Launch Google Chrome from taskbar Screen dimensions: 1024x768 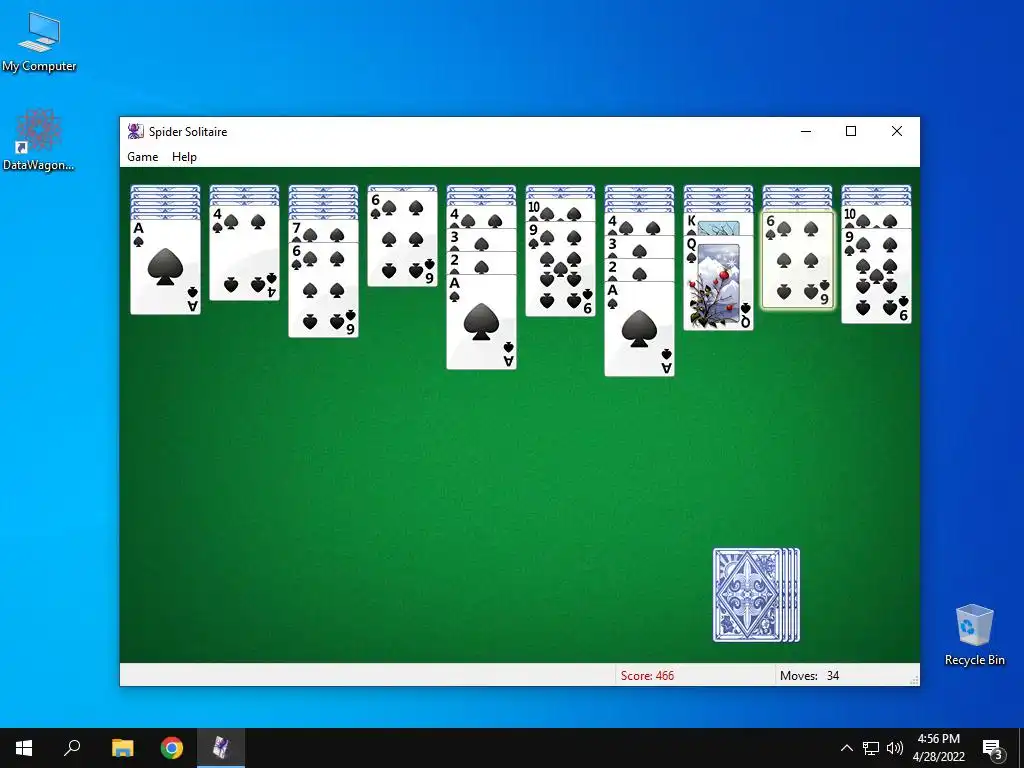point(172,748)
